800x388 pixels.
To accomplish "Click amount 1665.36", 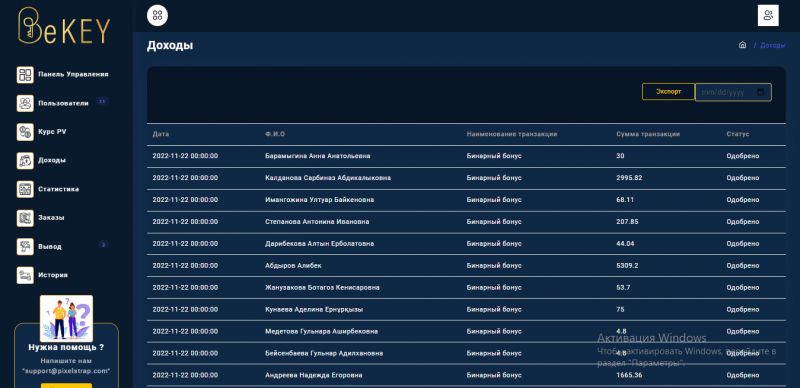I will pos(629,376).
